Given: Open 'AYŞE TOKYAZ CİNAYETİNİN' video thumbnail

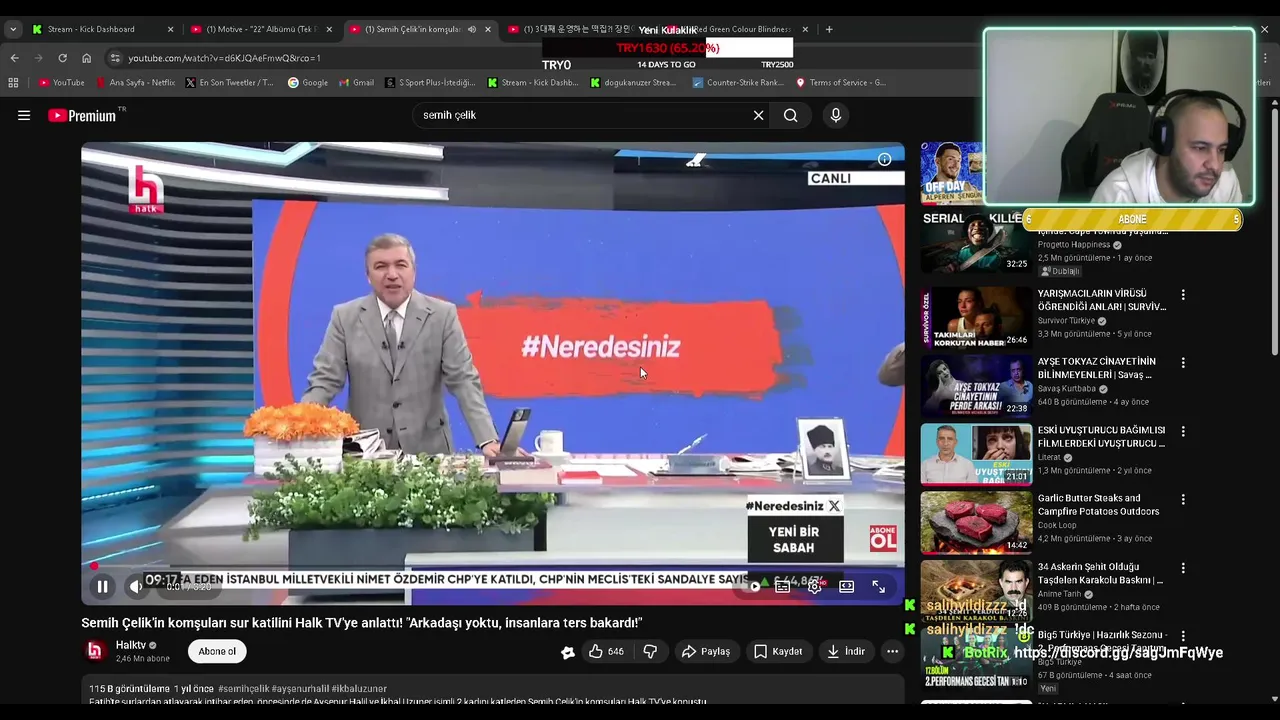Looking at the screenshot, I should pyautogui.click(x=976, y=386).
